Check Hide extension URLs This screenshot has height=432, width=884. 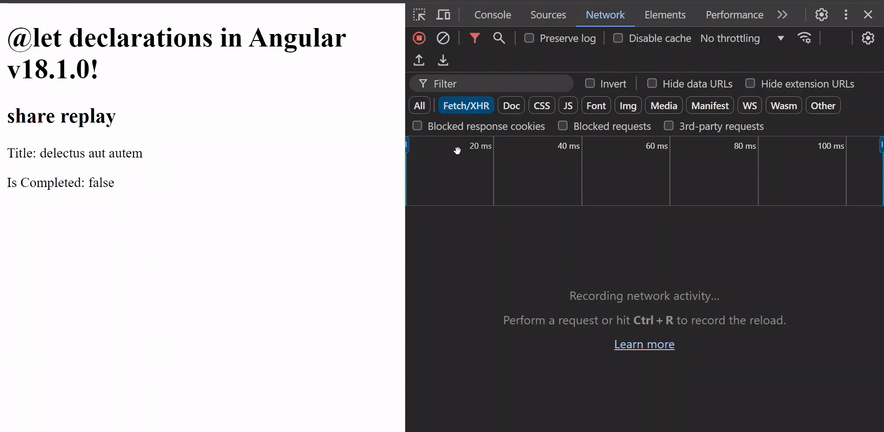pyautogui.click(x=750, y=83)
